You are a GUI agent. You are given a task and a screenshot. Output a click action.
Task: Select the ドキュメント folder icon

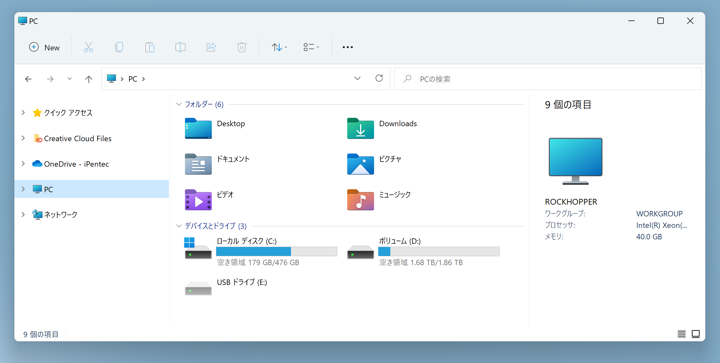198,164
